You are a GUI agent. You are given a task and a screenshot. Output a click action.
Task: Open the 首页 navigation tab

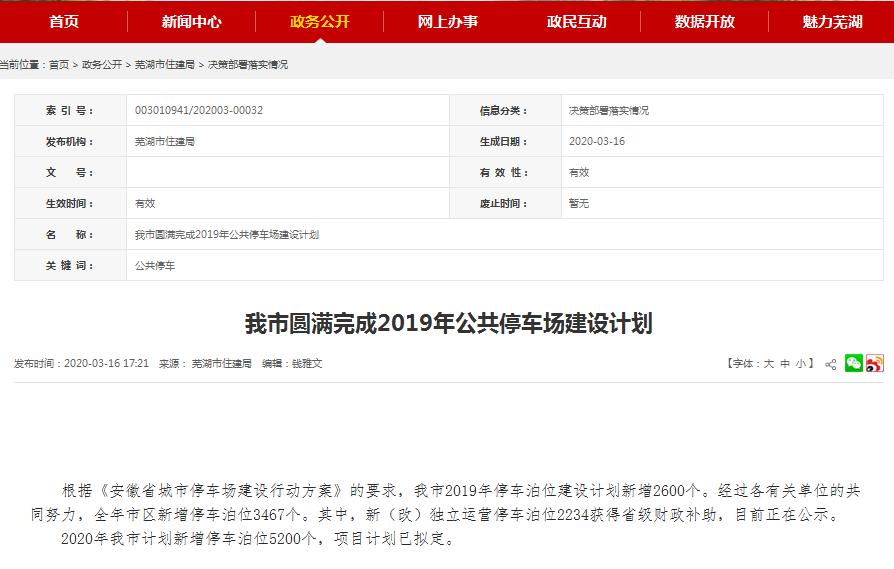click(64, 22)
